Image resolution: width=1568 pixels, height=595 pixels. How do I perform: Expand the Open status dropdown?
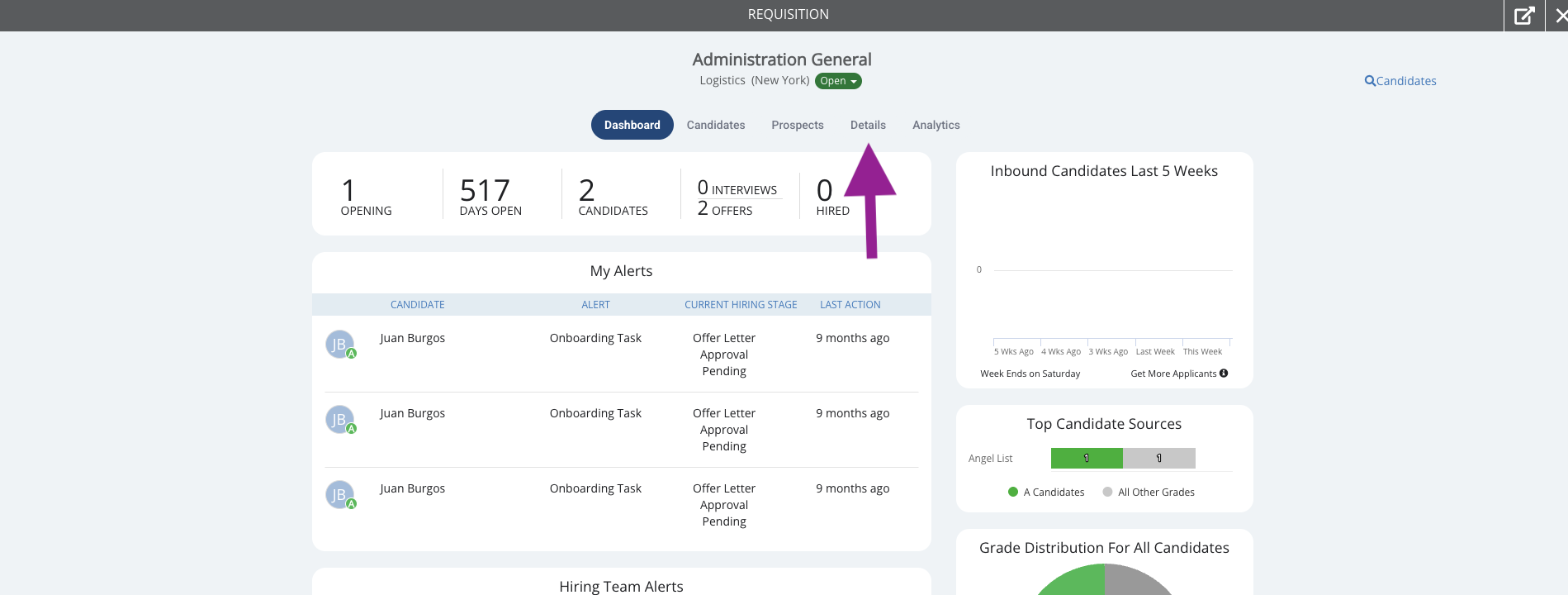click(838, 81)
